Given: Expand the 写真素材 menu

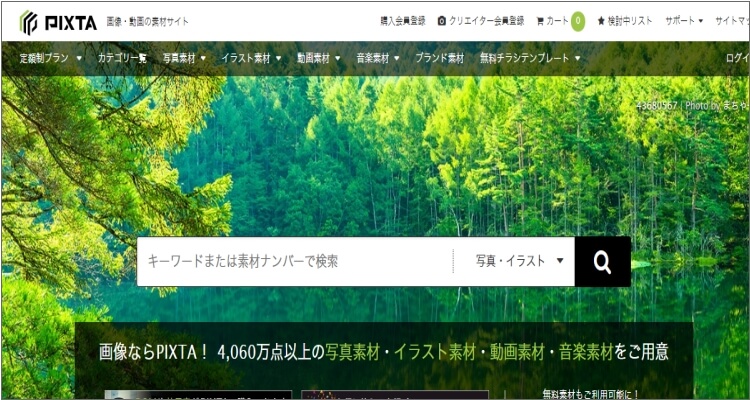Looking at the screenshot, I should (x=184, y=58).
